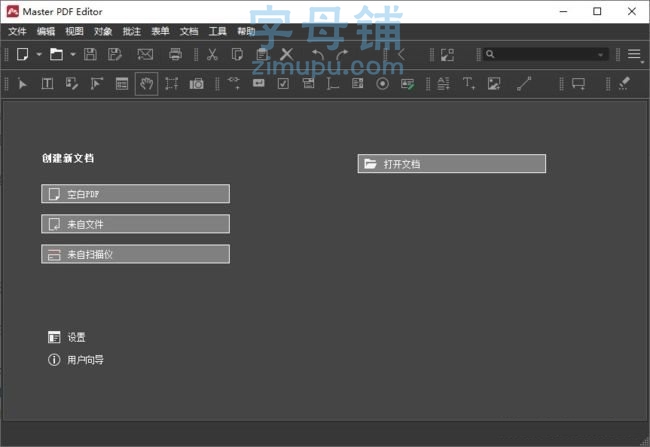Click the print icon

pyautogui.click(x=175, y=54)
